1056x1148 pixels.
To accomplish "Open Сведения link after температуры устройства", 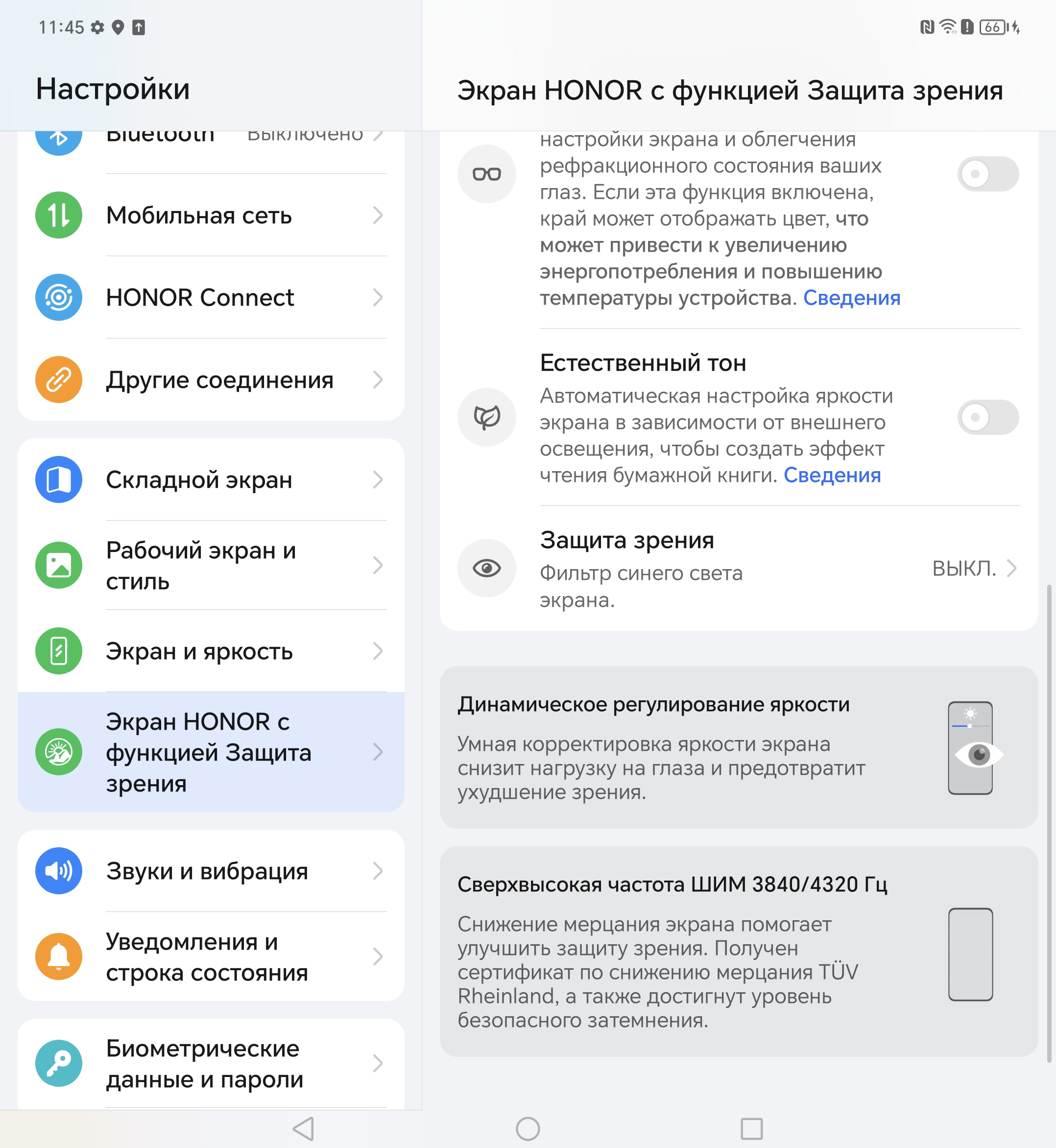I will point(851,298).
